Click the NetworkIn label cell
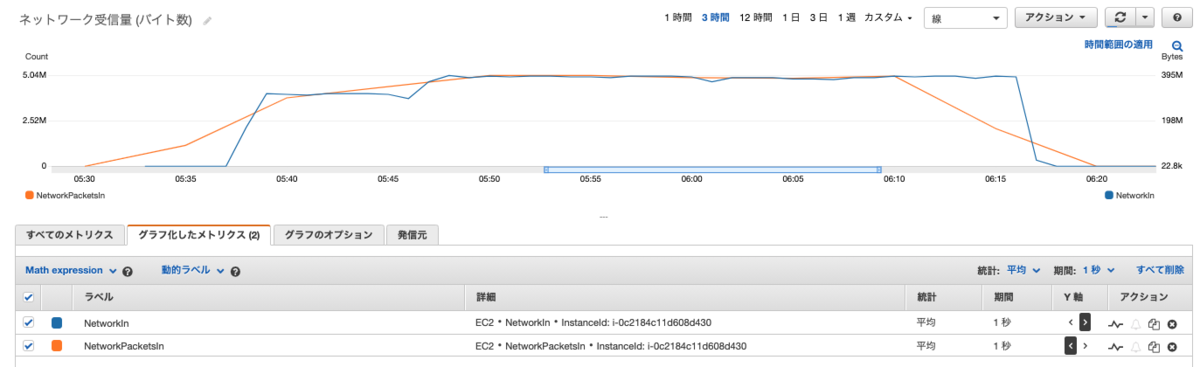The height and width of the screenshot is (367, 1200). (x=106, y=323)
